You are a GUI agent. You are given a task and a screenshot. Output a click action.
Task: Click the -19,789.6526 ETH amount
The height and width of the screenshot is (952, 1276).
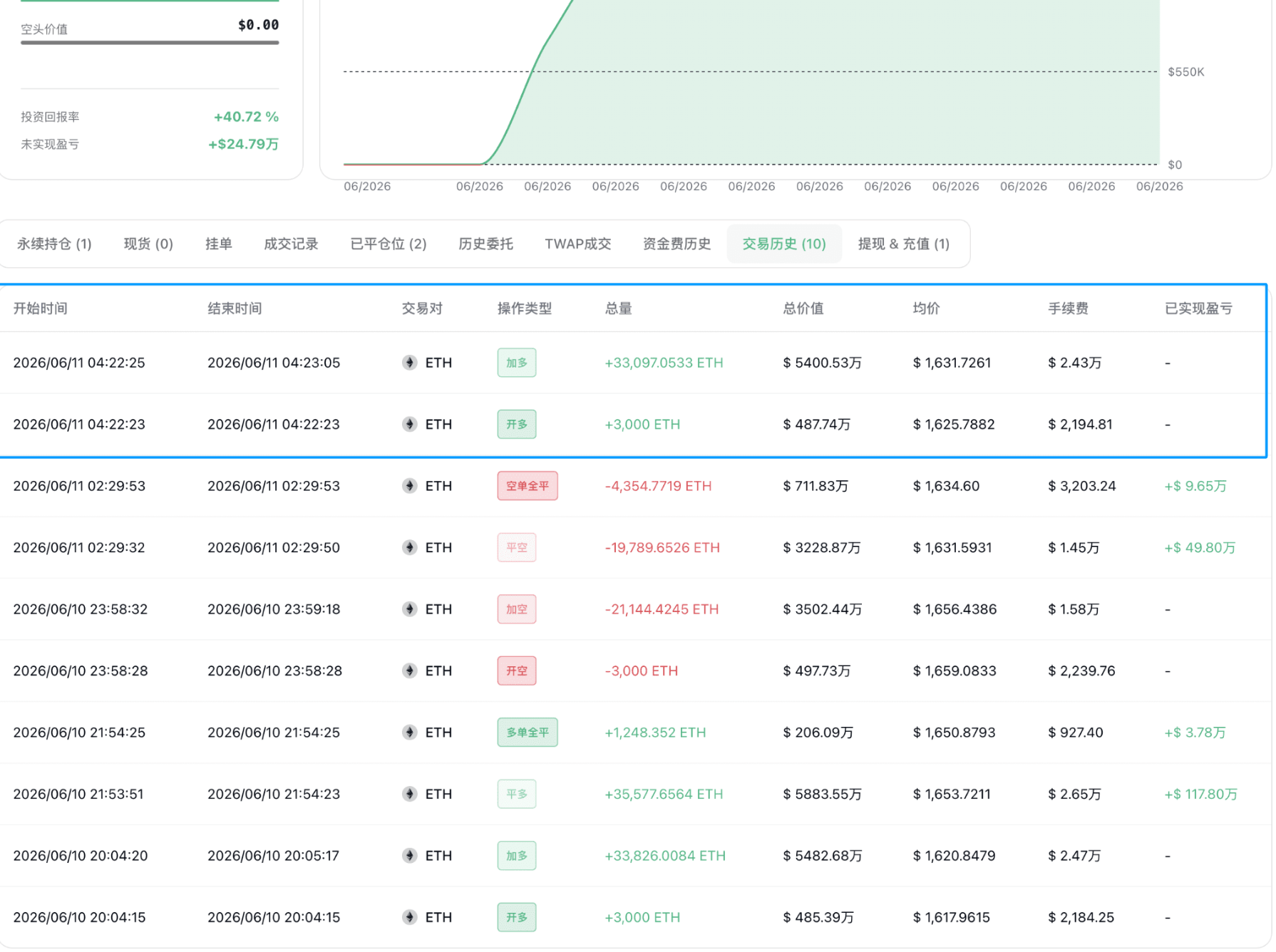(662, 547)
